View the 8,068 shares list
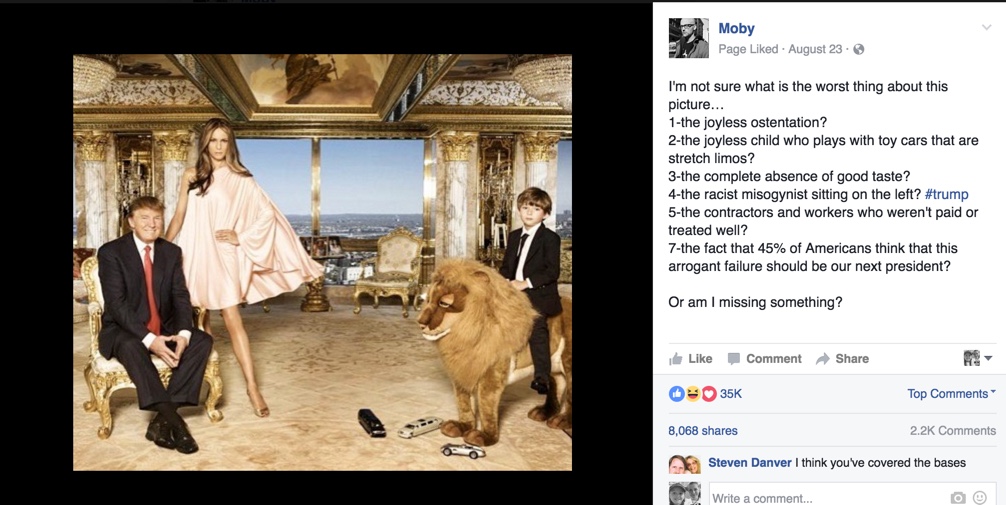 point(703,431)
